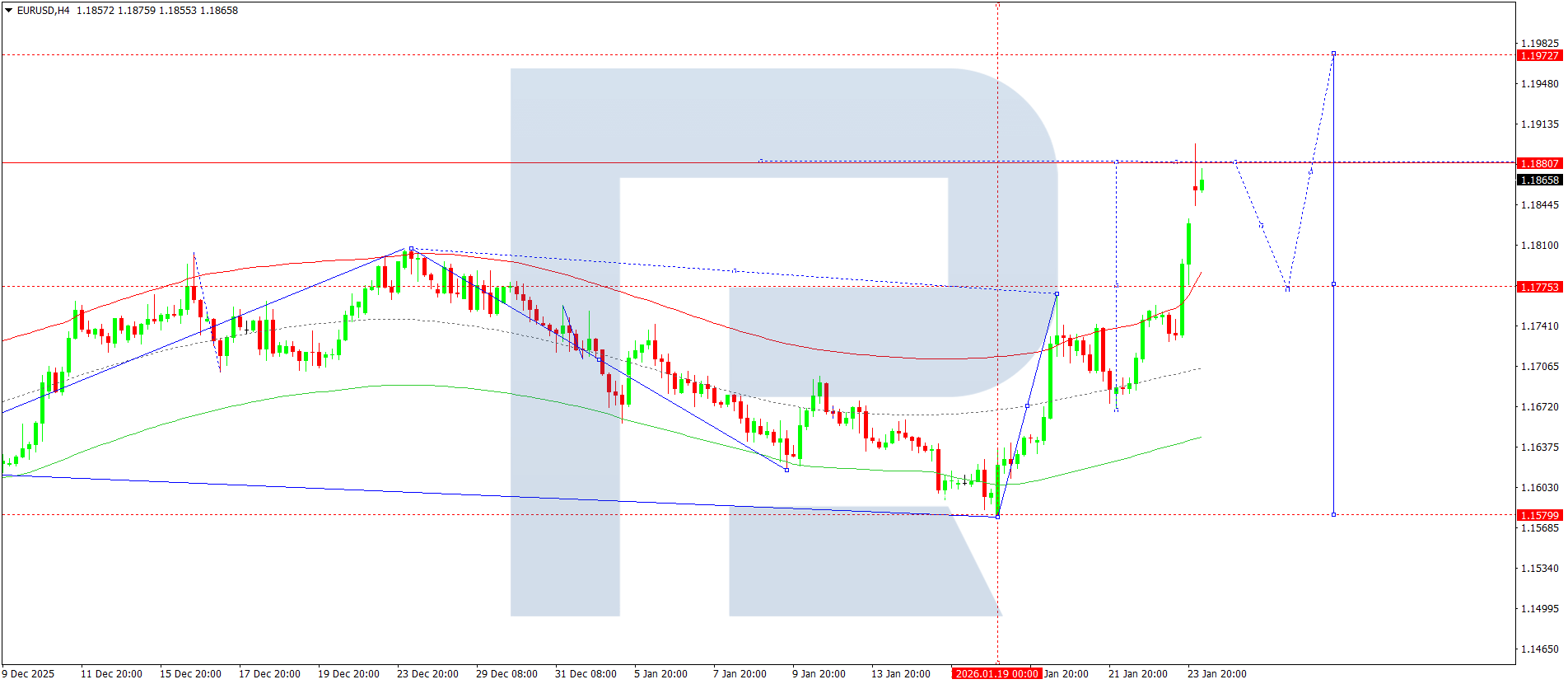This screenshot has width=1568, height=684.
Task: Select the red 1.19727 price level label
Action: click(1538, 55)
